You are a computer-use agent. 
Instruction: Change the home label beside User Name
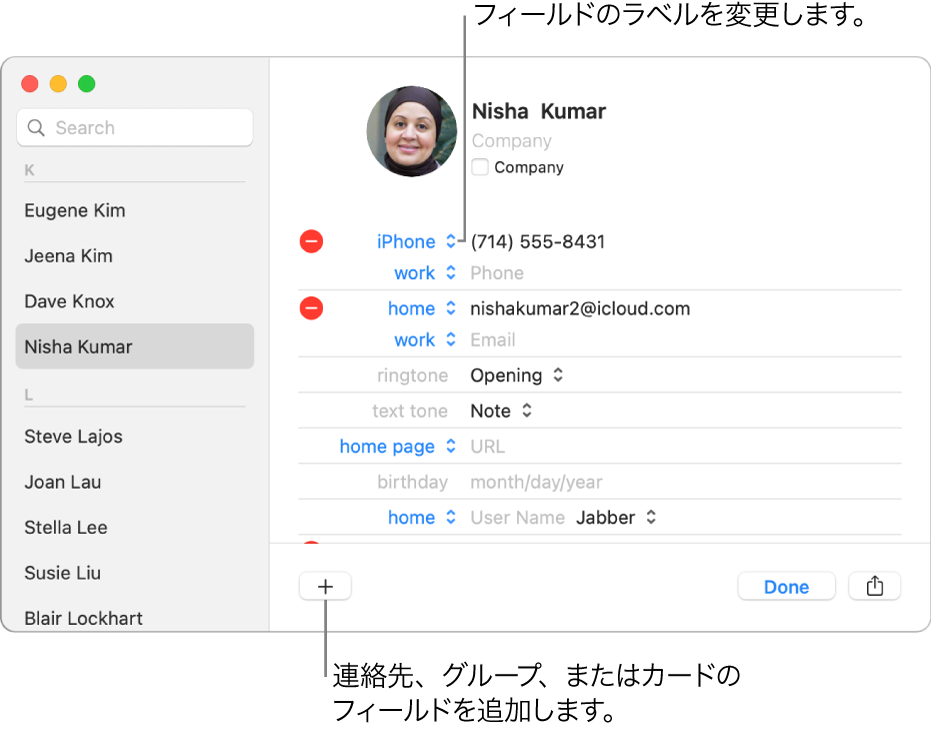(x=422, y=517)
